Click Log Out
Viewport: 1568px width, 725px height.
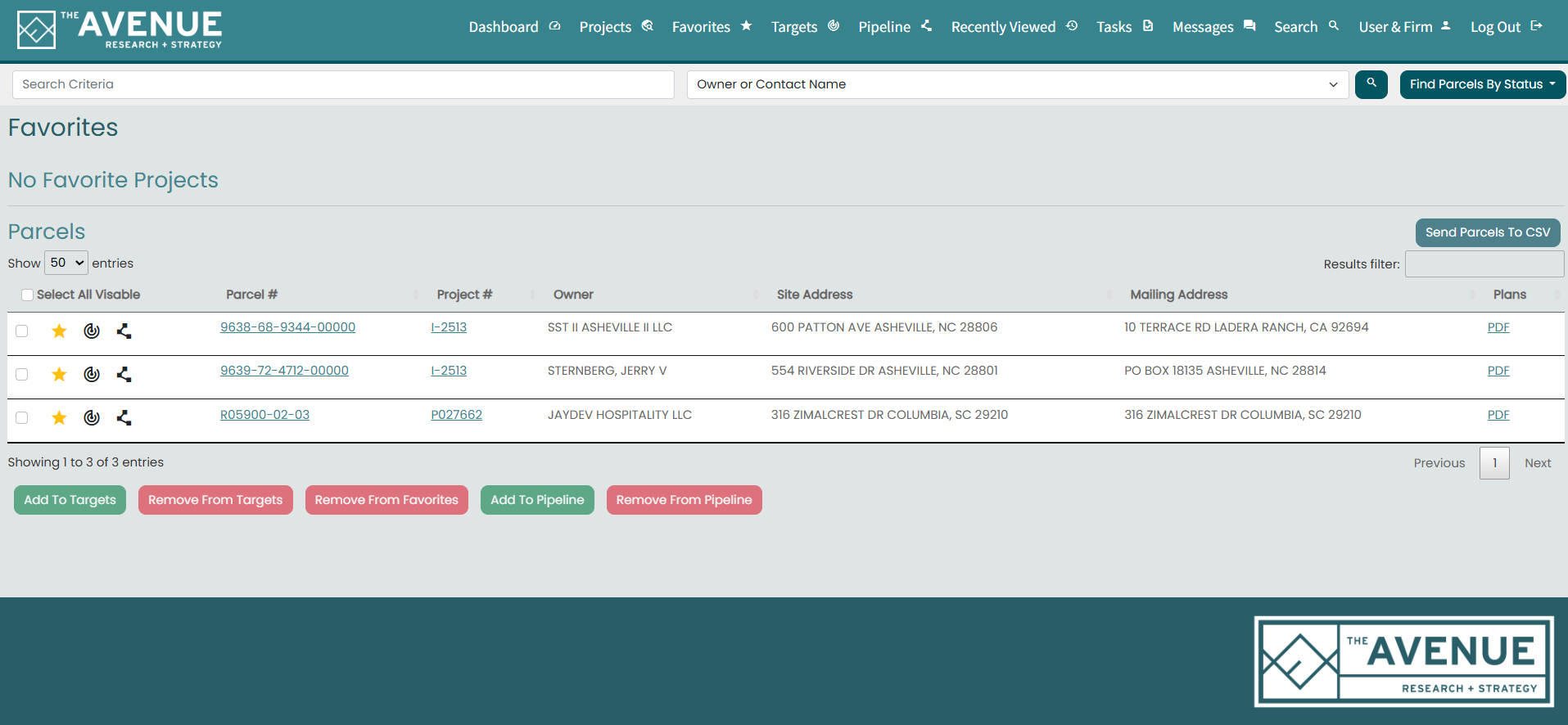click(x=1507, y=27)
